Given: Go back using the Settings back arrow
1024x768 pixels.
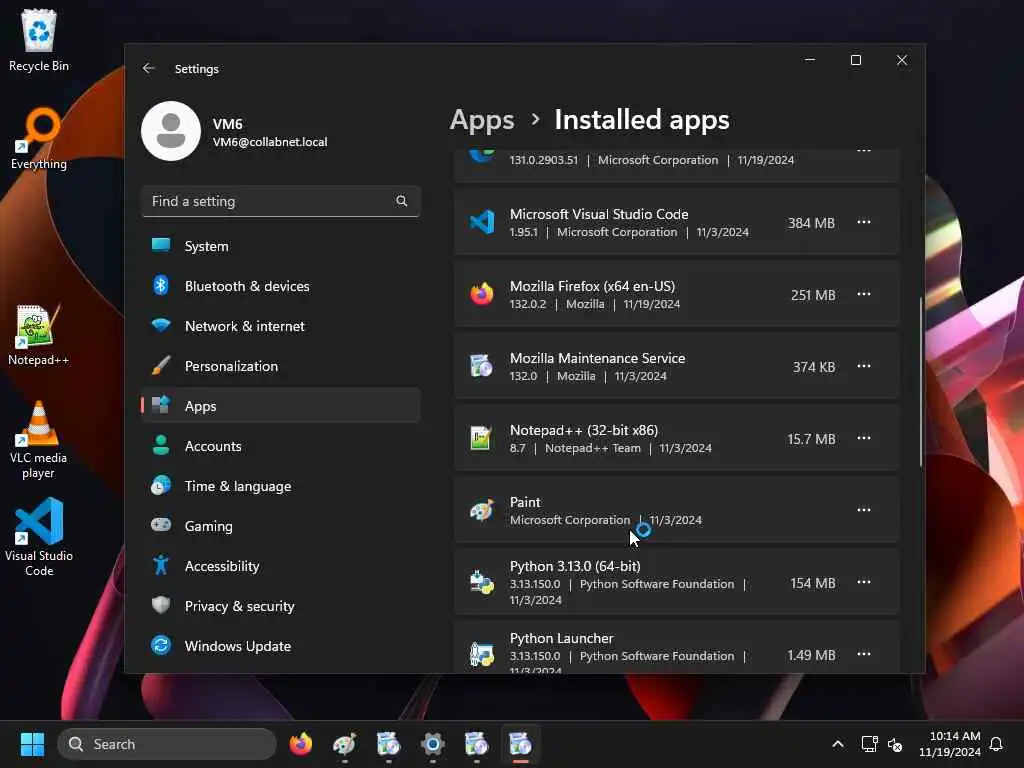Looking at the screenshot, I should [149, 68].
